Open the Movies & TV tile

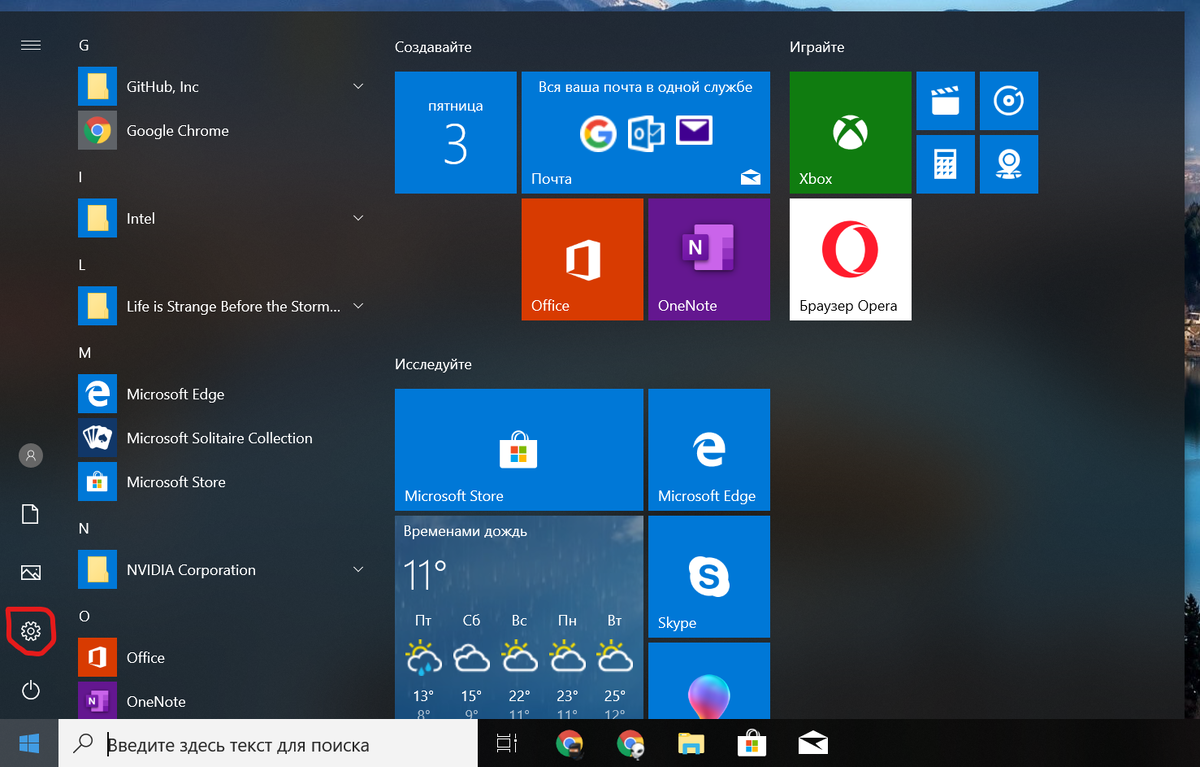pos(945,100)
